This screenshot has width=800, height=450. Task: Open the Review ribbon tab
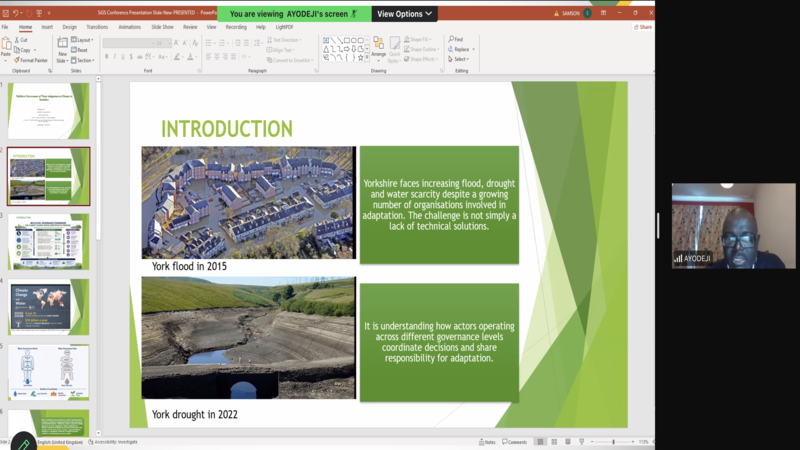click(190, 27)
